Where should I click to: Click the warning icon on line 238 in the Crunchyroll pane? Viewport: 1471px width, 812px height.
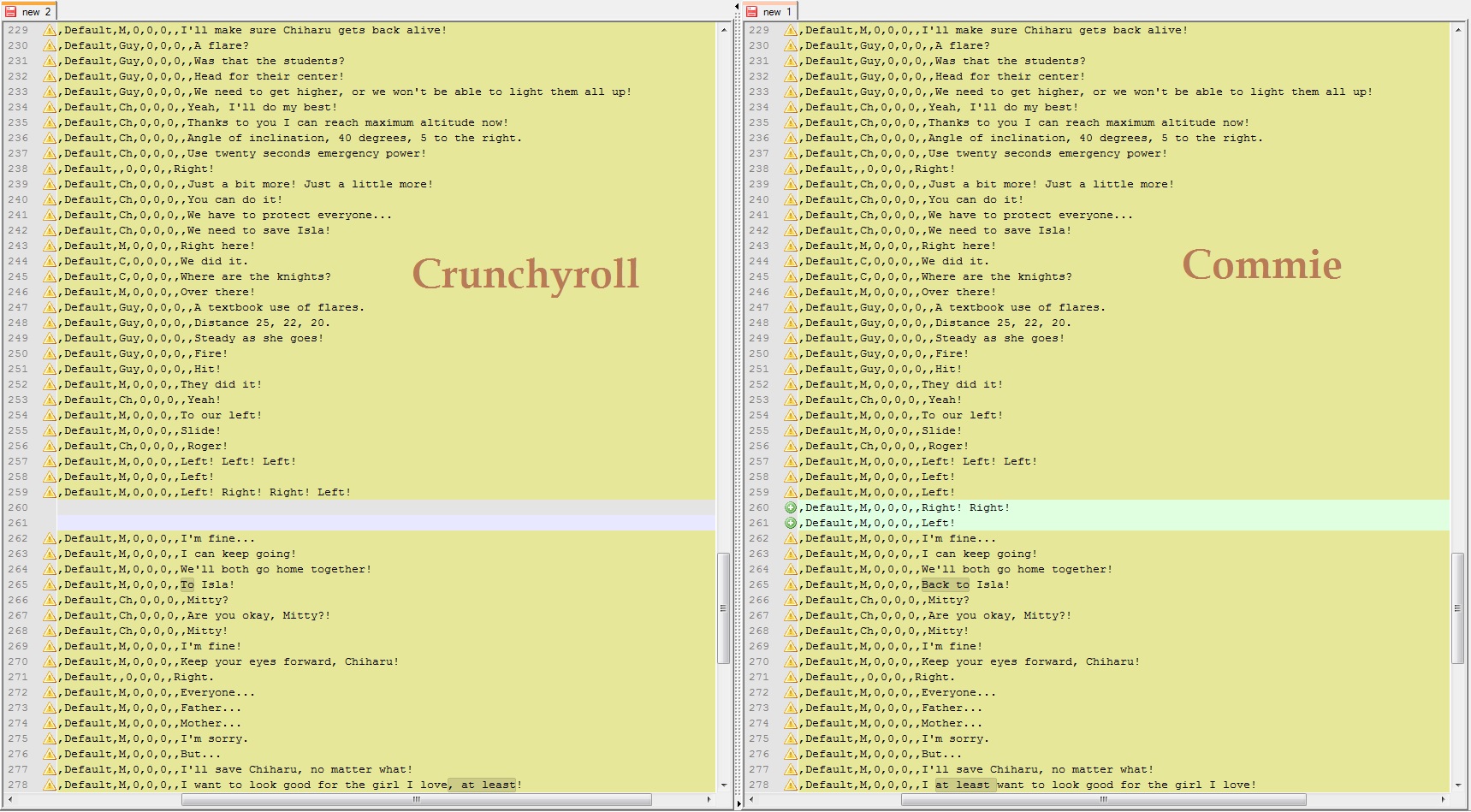[x=50, y=169]
